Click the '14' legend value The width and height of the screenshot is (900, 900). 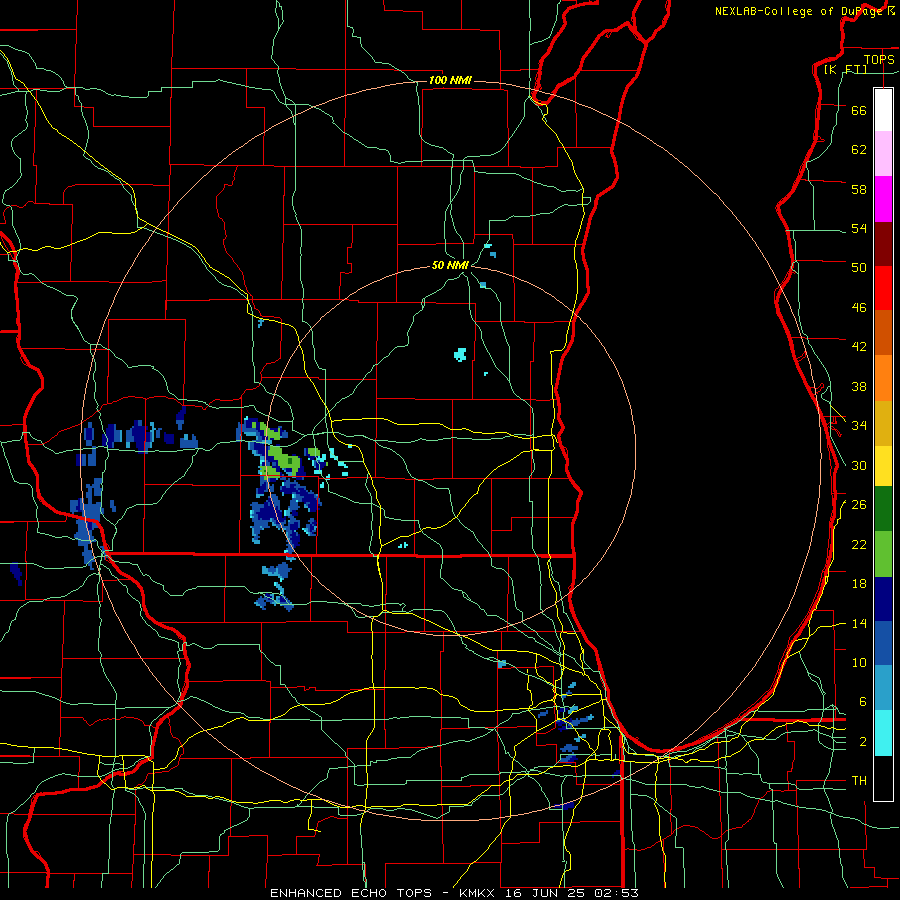(x=859, y=623)
